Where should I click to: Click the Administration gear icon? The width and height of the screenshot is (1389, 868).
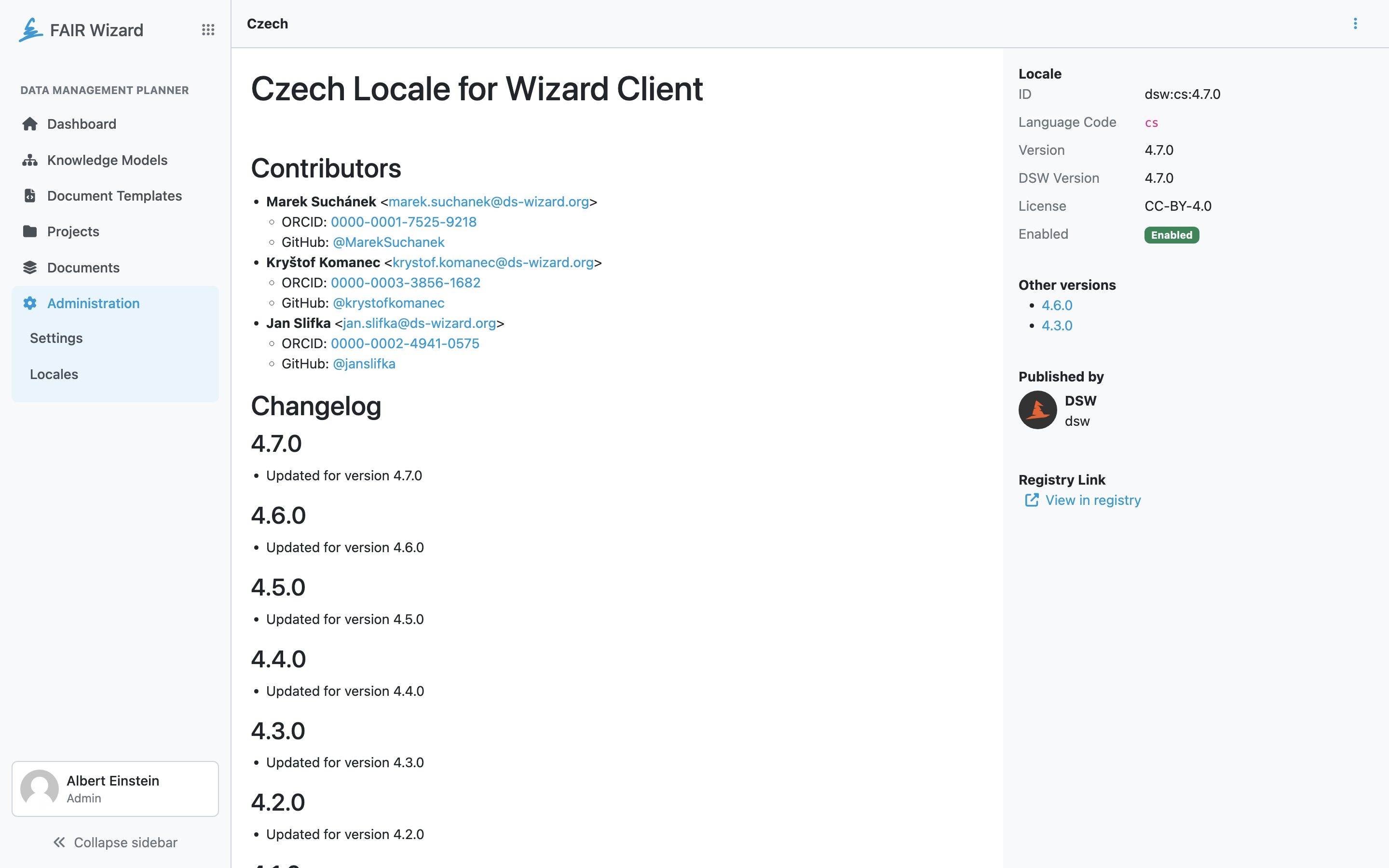30,303
